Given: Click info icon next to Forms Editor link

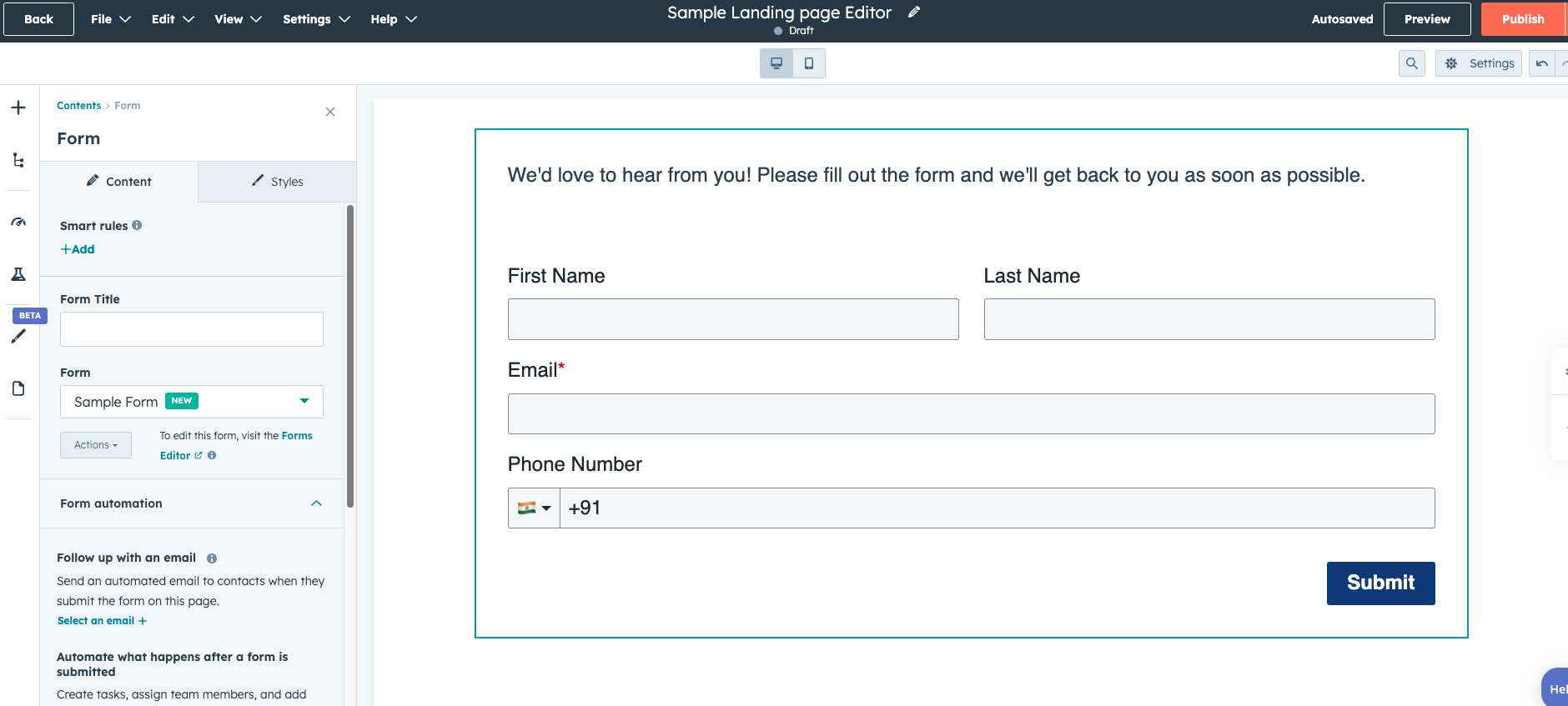Looking at the screenshot, I should click(x=212, y=455).
